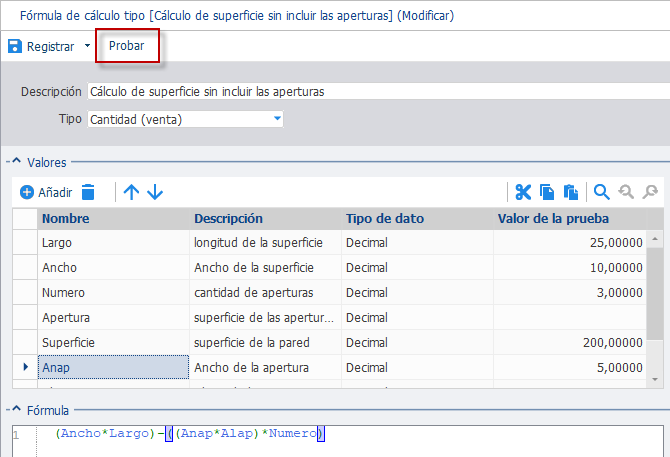Click the Registrar save icon
This screenshot has height=457, width=670.
pyautogui.click(x=15, y=46)
